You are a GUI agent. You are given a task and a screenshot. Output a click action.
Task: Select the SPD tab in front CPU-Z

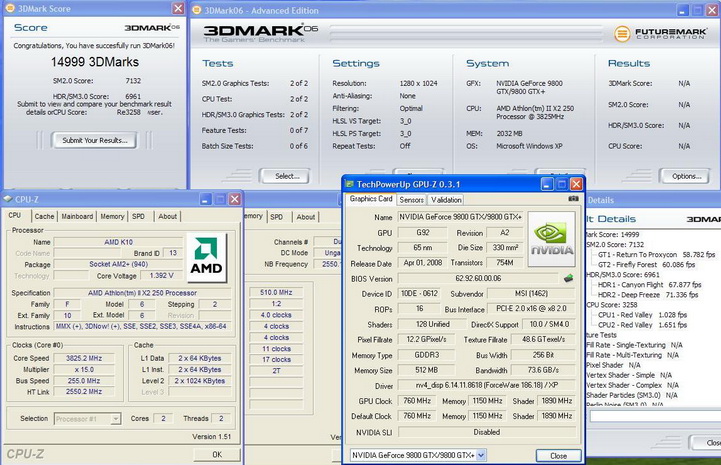138,216
